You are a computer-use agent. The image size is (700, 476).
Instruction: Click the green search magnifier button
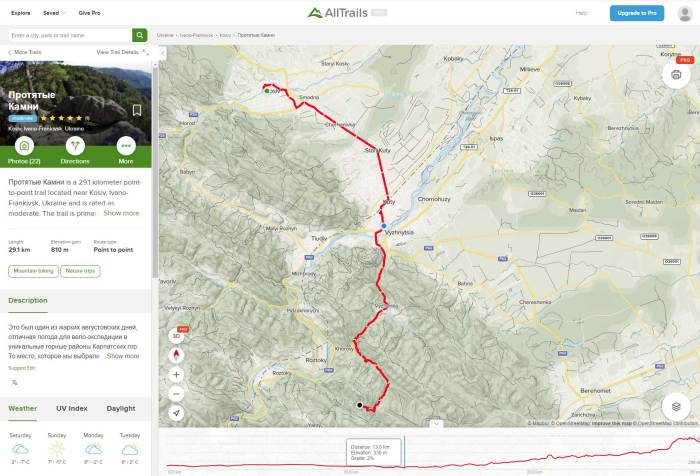140,34
